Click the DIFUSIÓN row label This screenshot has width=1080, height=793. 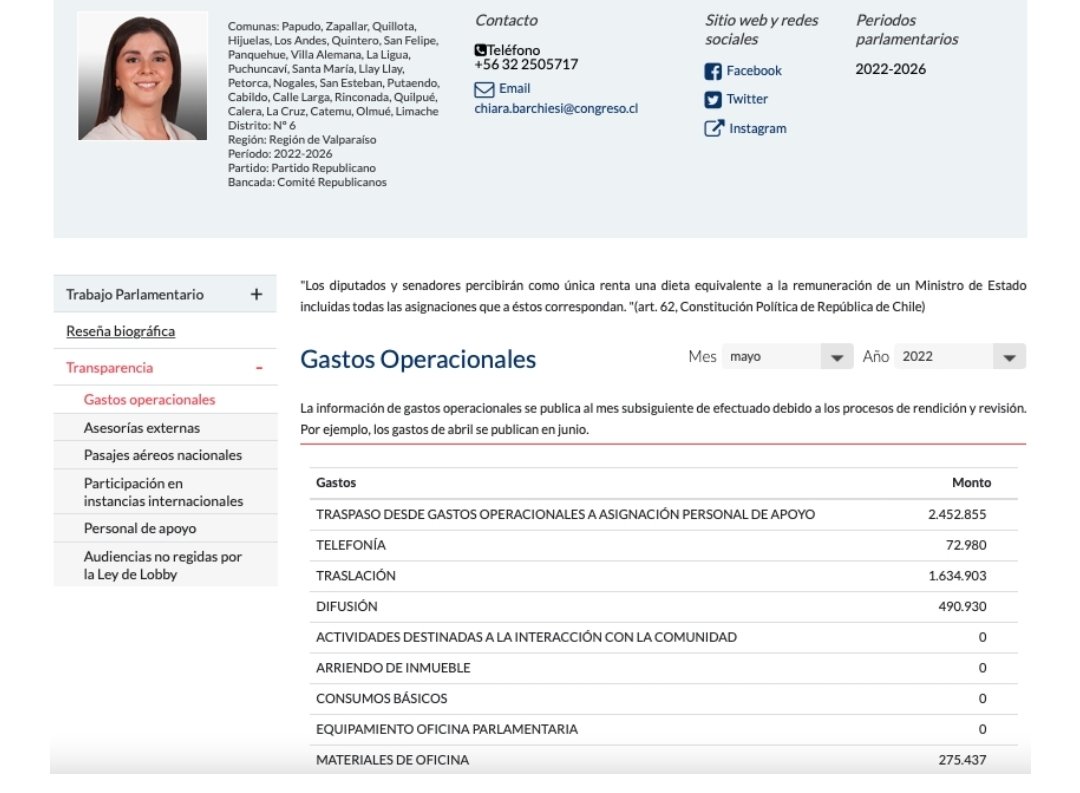pyautogui.click(x=346, y=606)
